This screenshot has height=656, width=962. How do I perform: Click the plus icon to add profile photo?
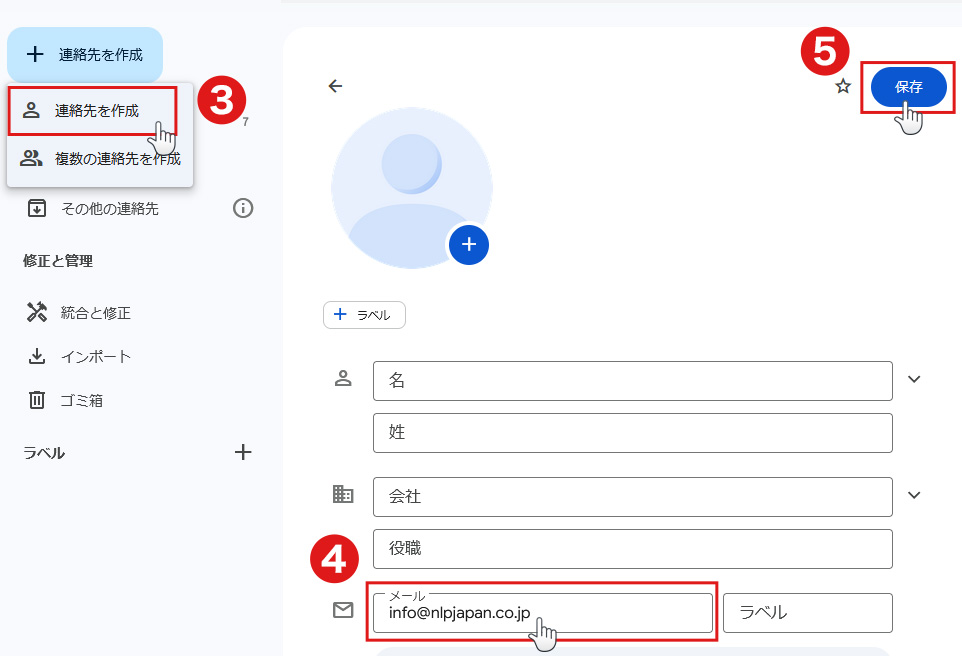(x=468, y=245)
